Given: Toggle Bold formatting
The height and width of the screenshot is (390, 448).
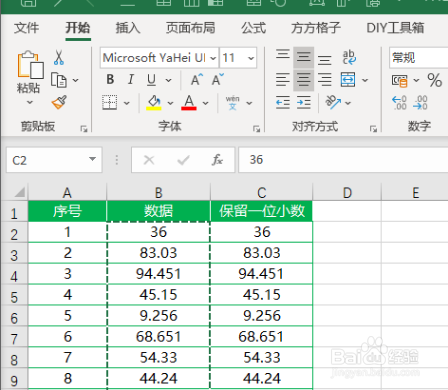Looking at the screenshot, I should (x=110, y=79).
